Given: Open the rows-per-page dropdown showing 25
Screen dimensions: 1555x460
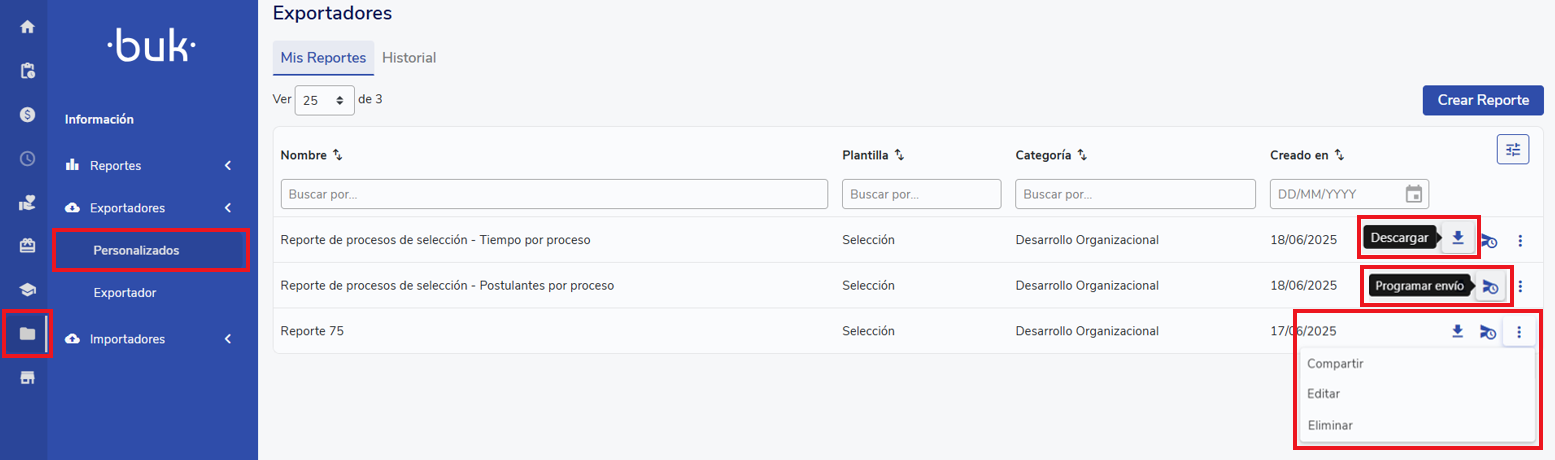Looking at the screenshot, I should [x=324, y=100].
